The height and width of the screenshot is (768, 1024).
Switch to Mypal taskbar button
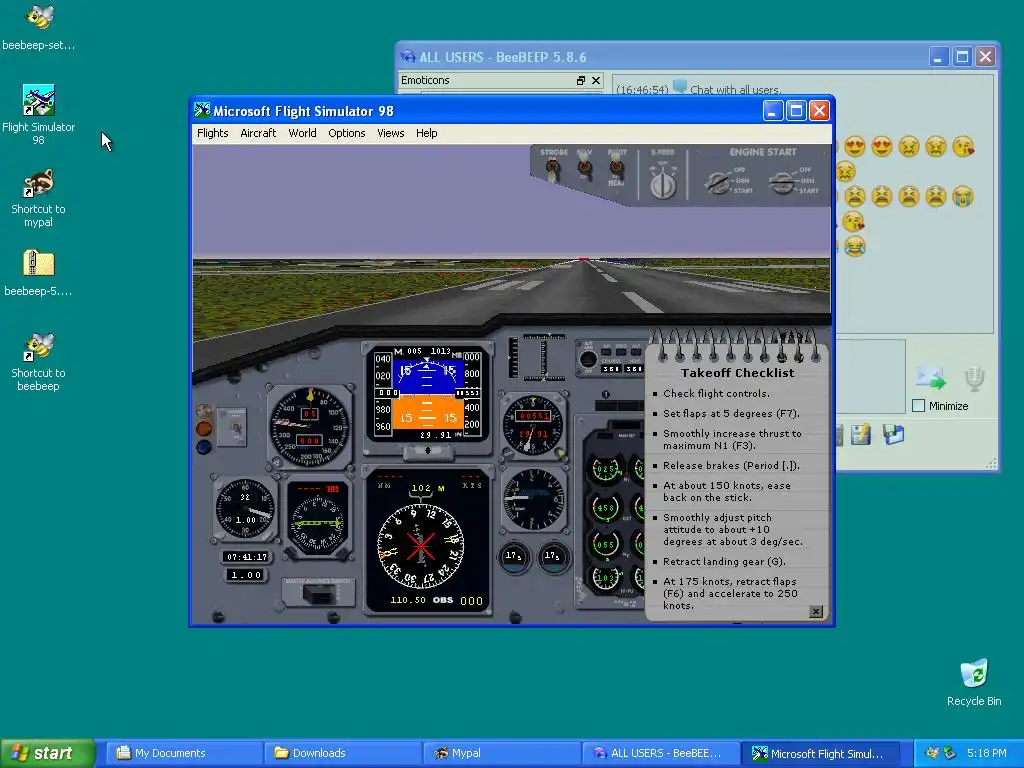[x=501, y=753]
